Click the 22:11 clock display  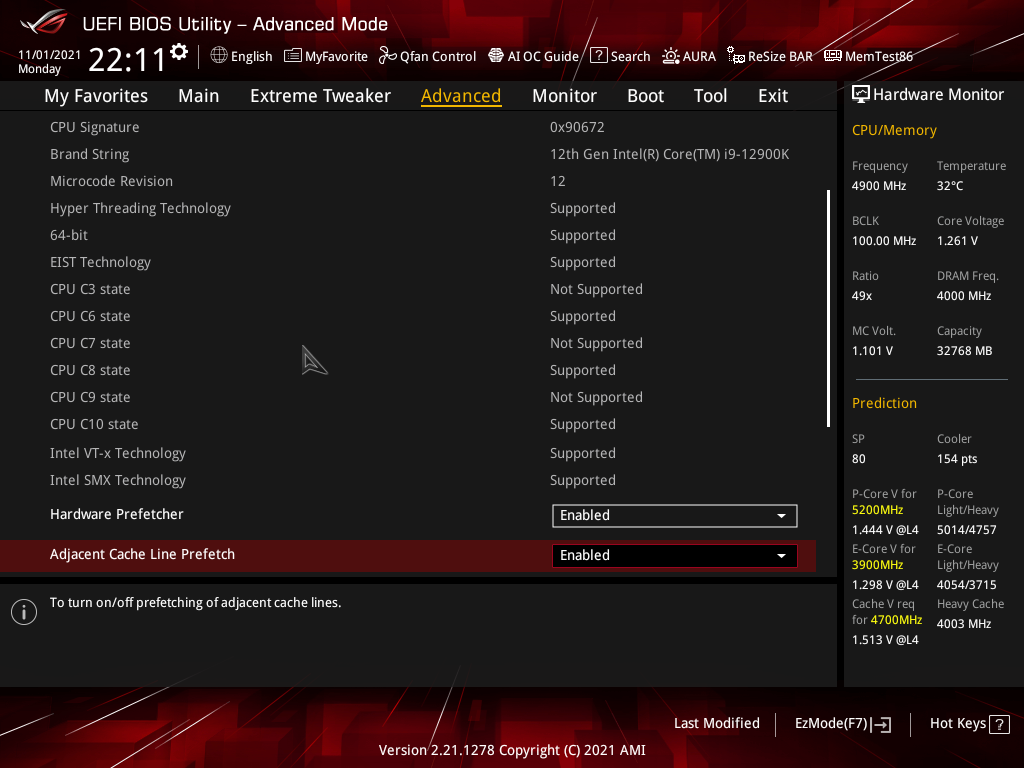click(x=127, y=59)
